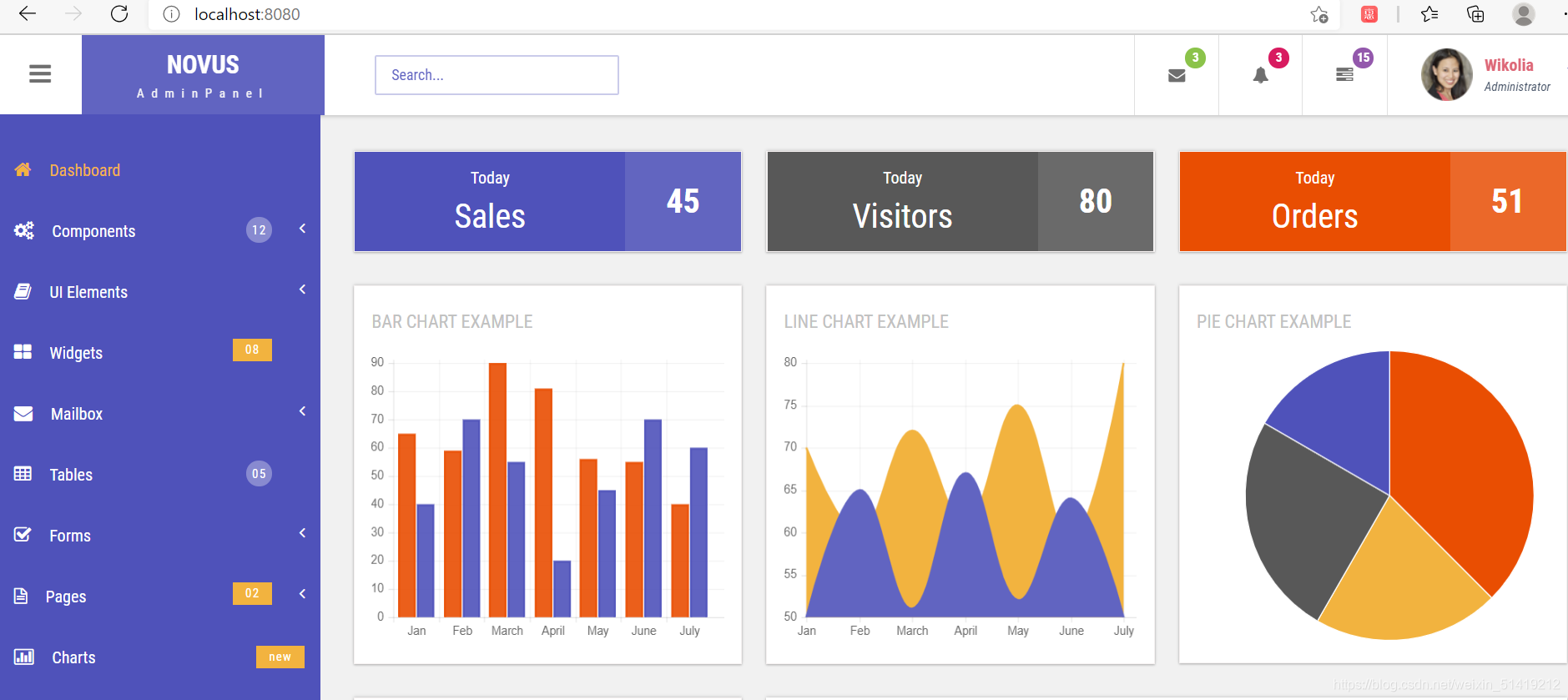
Task: Expand the Pages submenu chevron
Action: tap(302, 594)
